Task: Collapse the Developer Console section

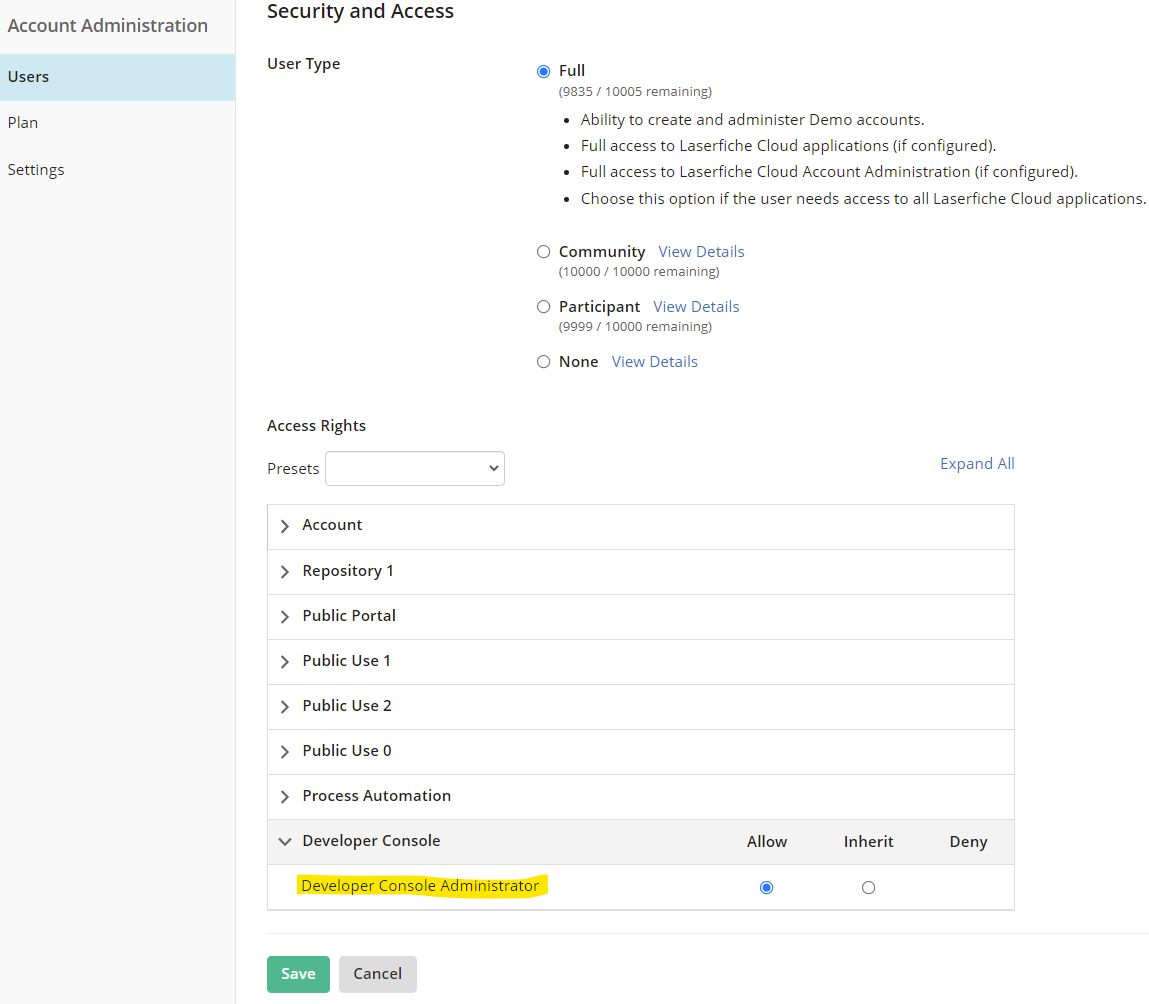Action: (285, 841)
